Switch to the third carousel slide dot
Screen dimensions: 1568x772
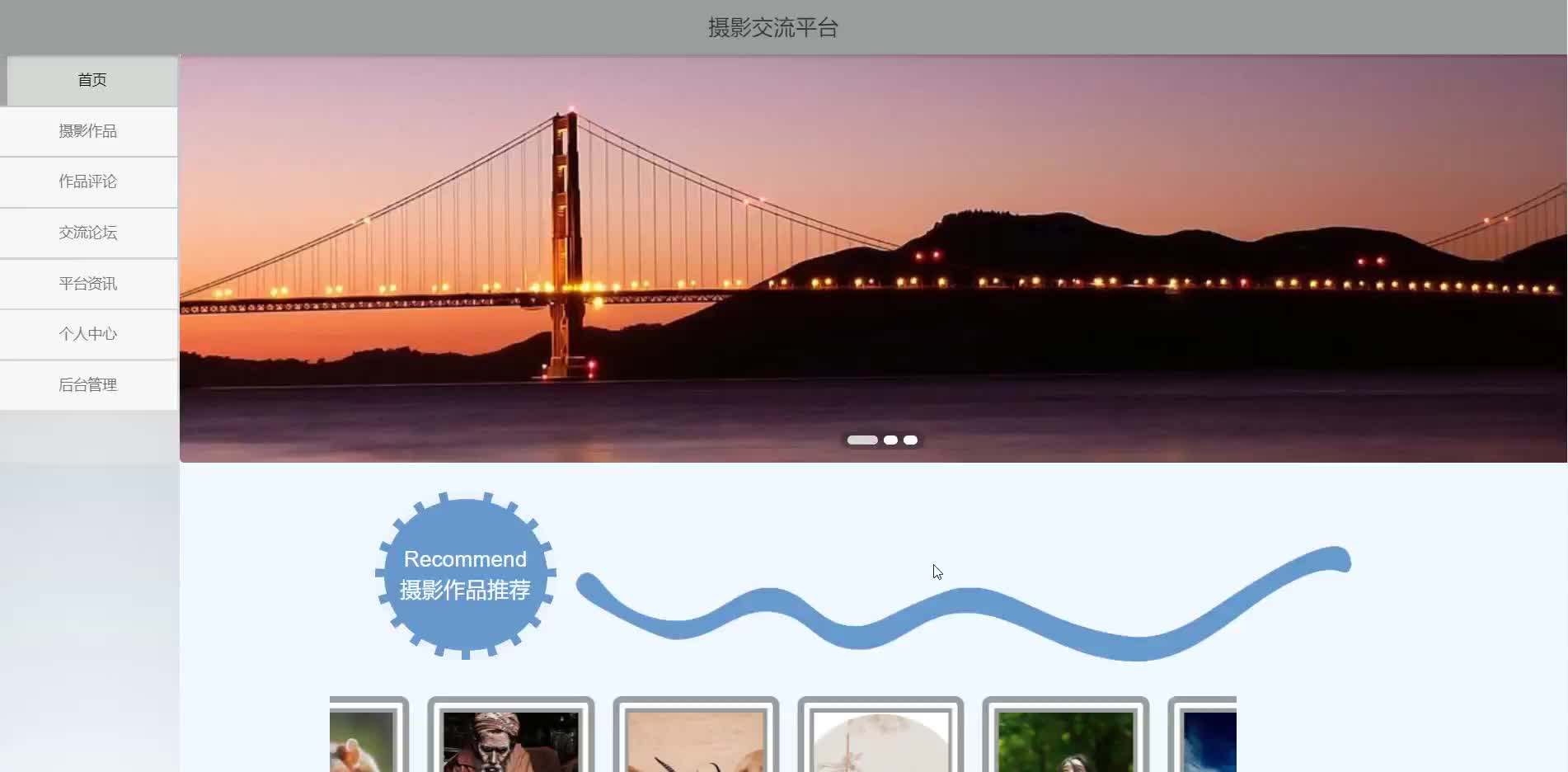pyautogui.click(x=910, y=440)
